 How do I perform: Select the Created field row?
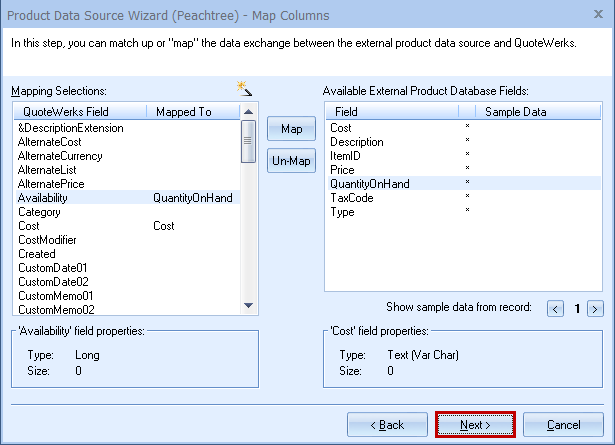pyautogui.click(x=127, y=254)
